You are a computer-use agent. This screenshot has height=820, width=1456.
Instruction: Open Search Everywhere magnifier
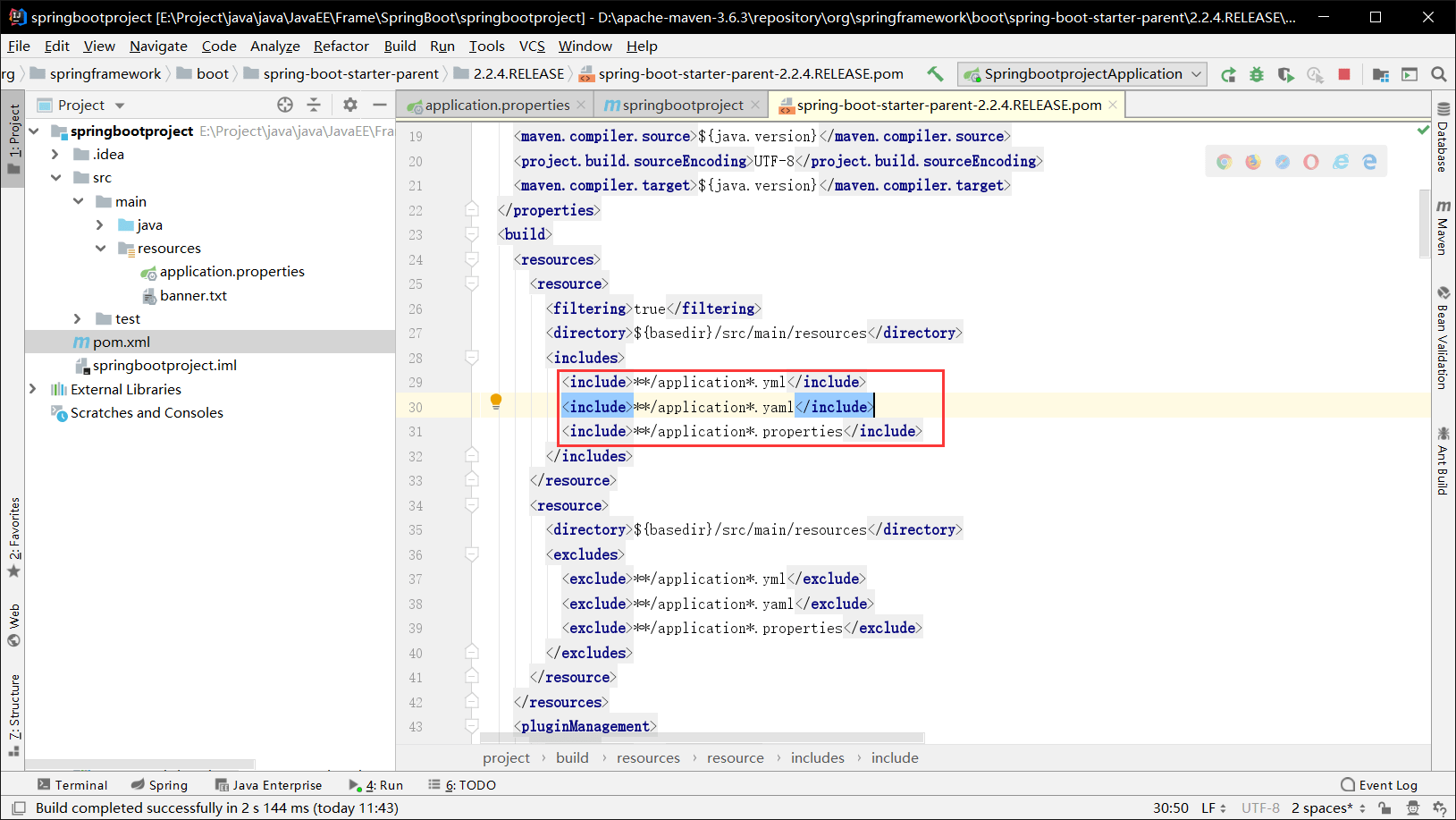pyautogui.click(x=1439, y=74)
